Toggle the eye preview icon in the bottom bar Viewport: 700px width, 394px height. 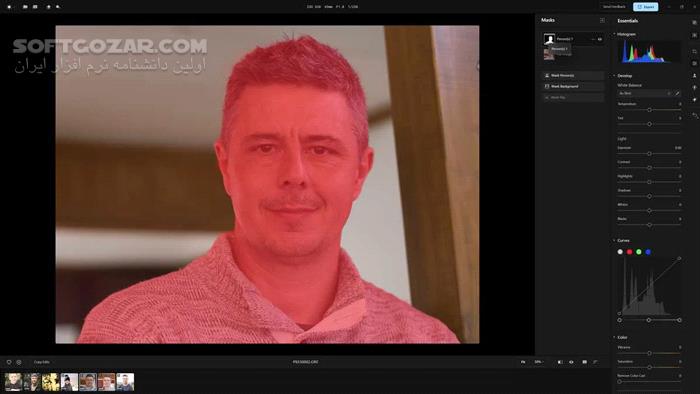pyautogui.click(x=571, y=362)
